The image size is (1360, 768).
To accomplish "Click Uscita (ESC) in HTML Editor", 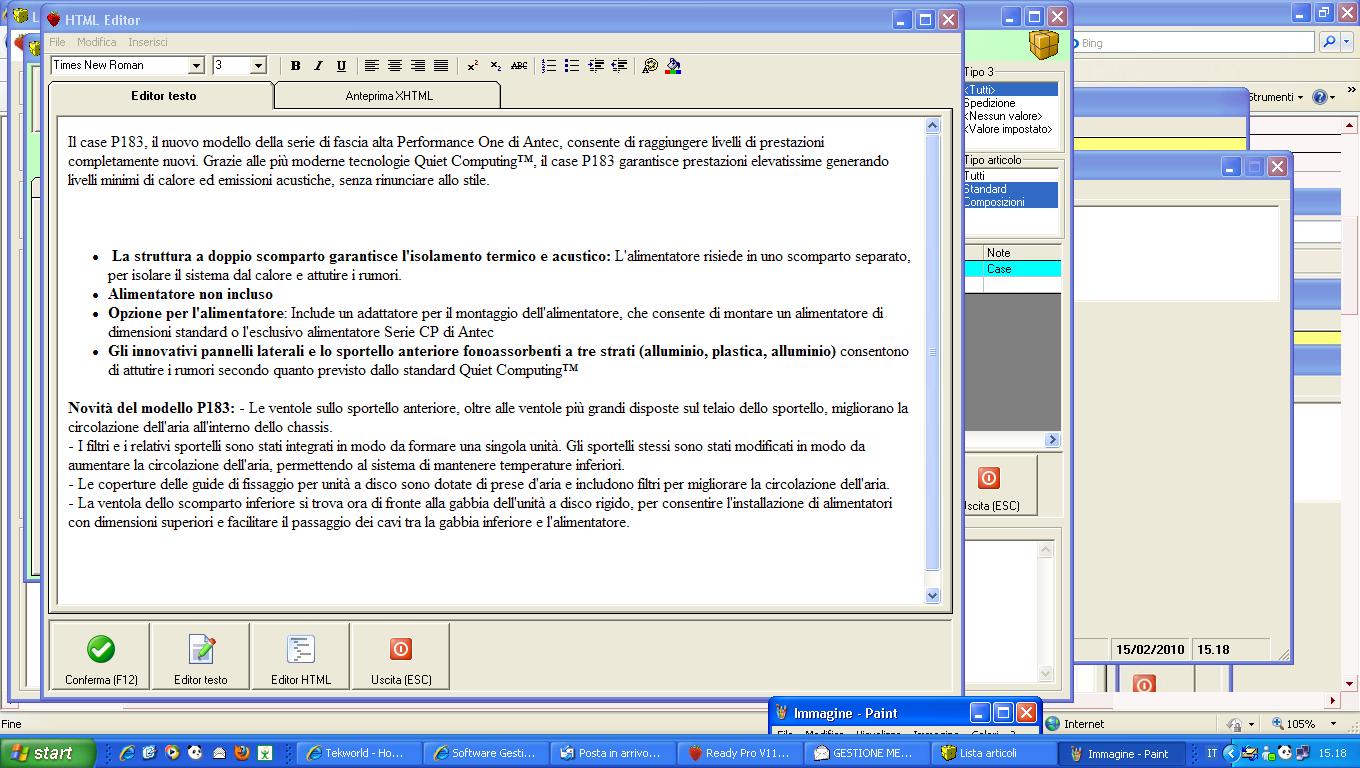I will point(401,657).
